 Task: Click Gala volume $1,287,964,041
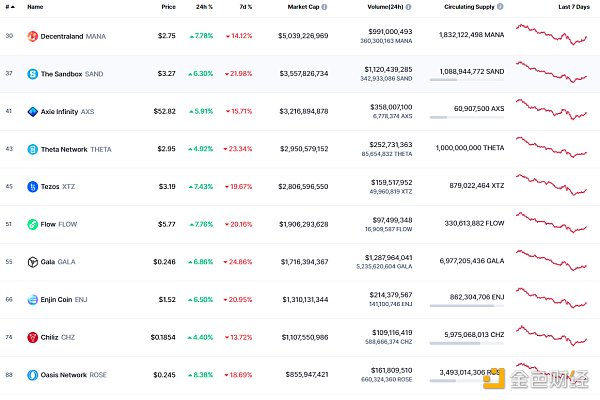(388, 258)
